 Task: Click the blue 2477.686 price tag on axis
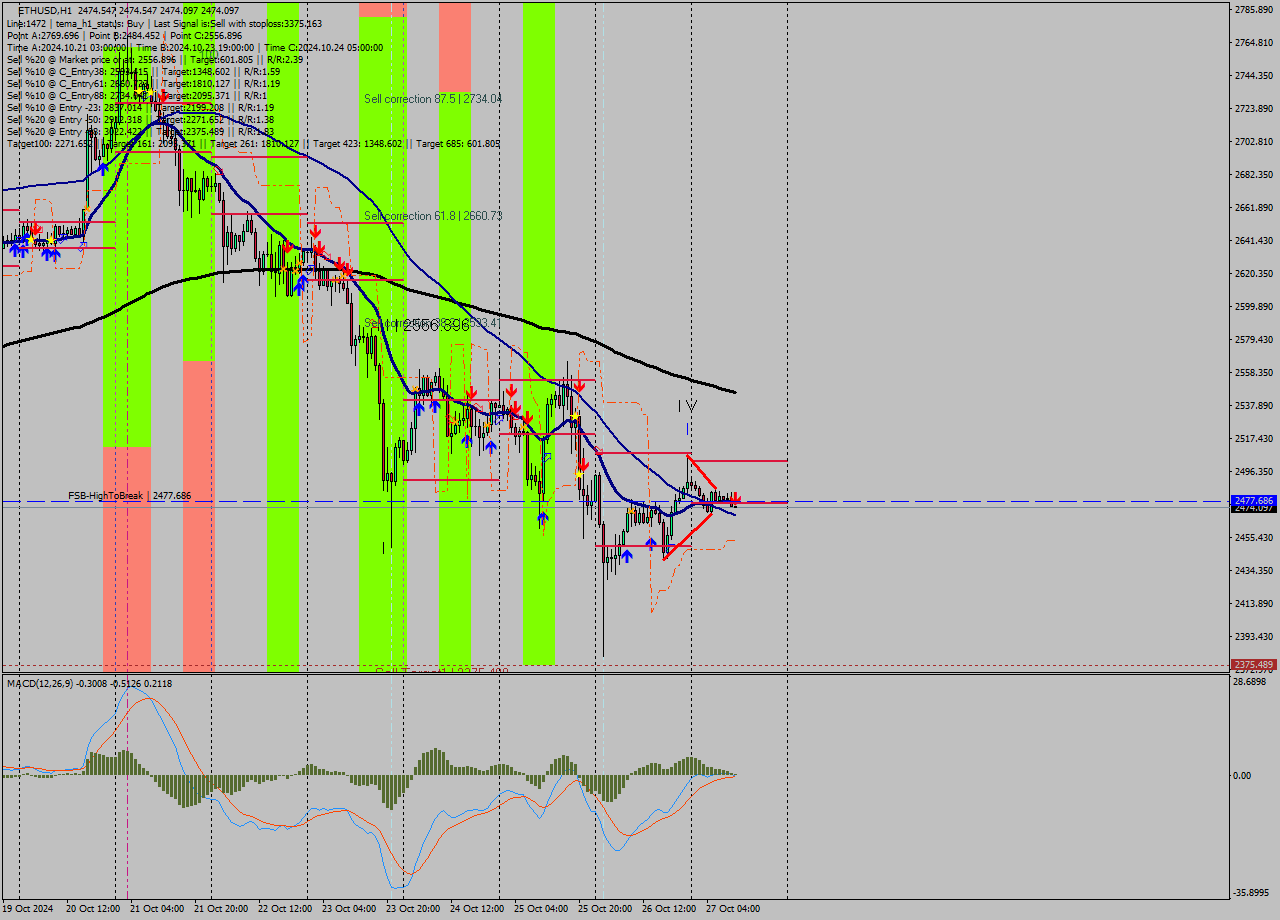pos(1254,500)
